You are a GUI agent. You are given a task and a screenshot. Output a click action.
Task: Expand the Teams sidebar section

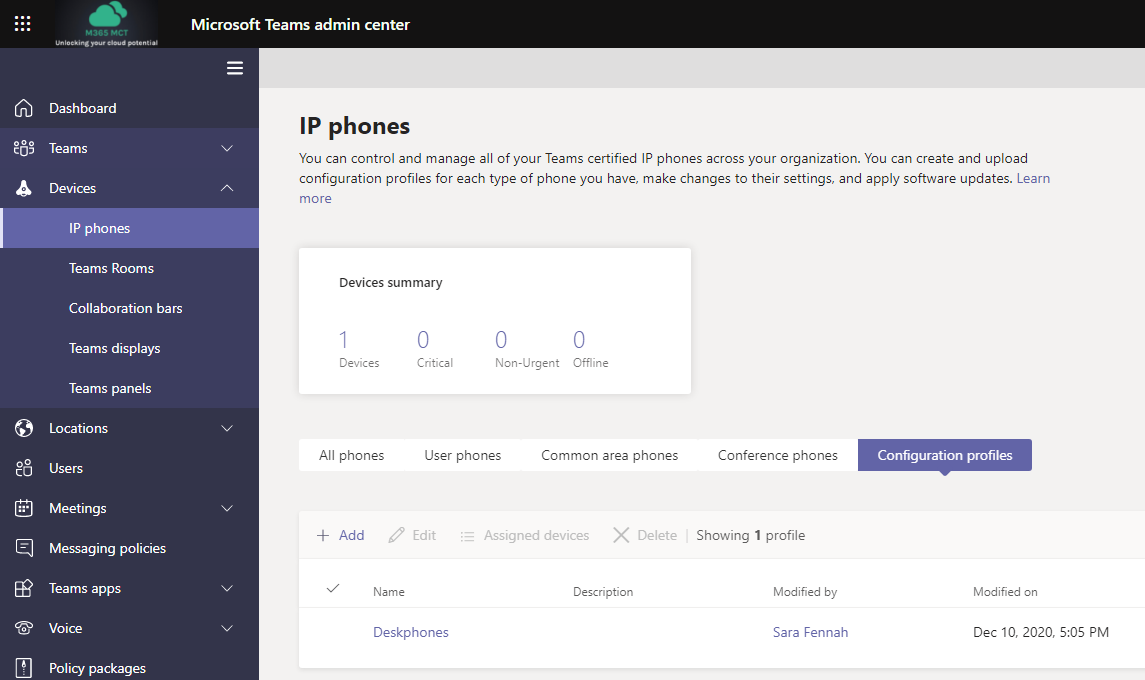click(227, 148)
